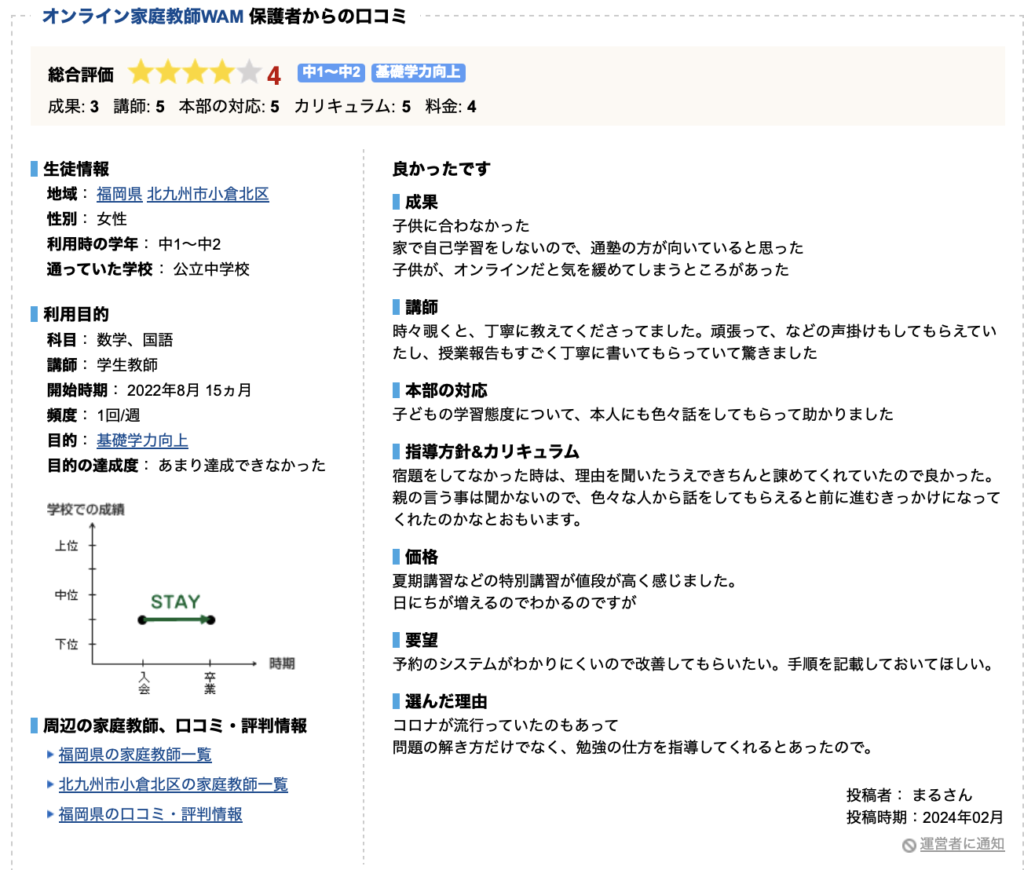Click the 利用目的 section heading

click(x=76, y=314)
